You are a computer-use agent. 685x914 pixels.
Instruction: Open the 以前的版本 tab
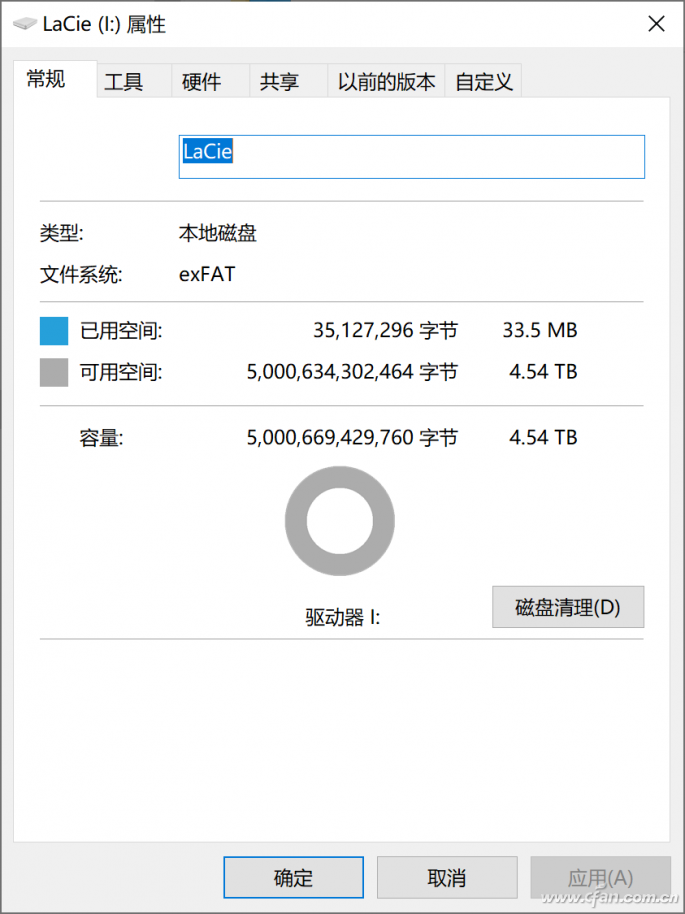click(x=386, y=81)
